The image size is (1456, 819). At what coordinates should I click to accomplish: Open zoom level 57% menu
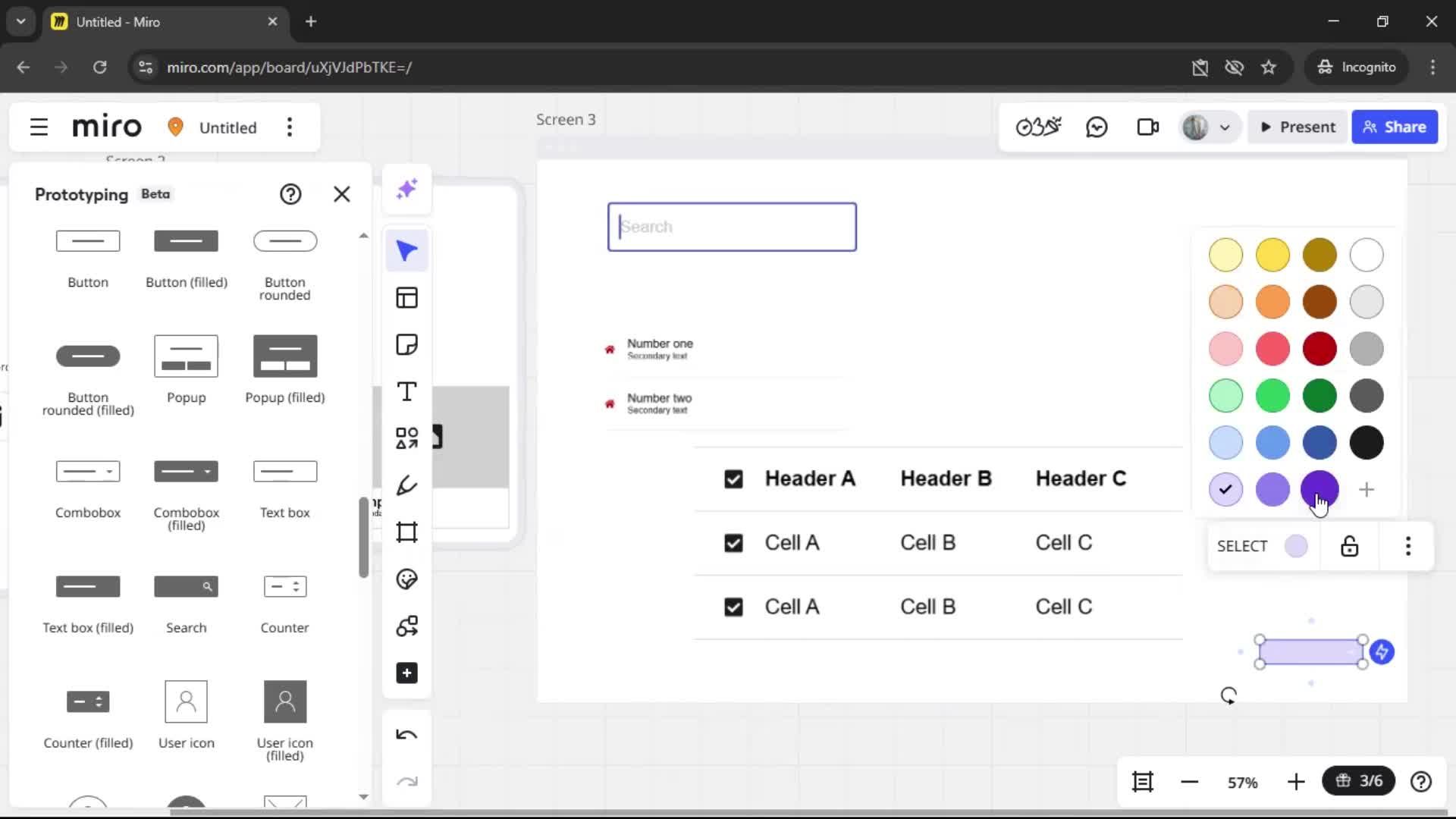(x=1243, y=782)
